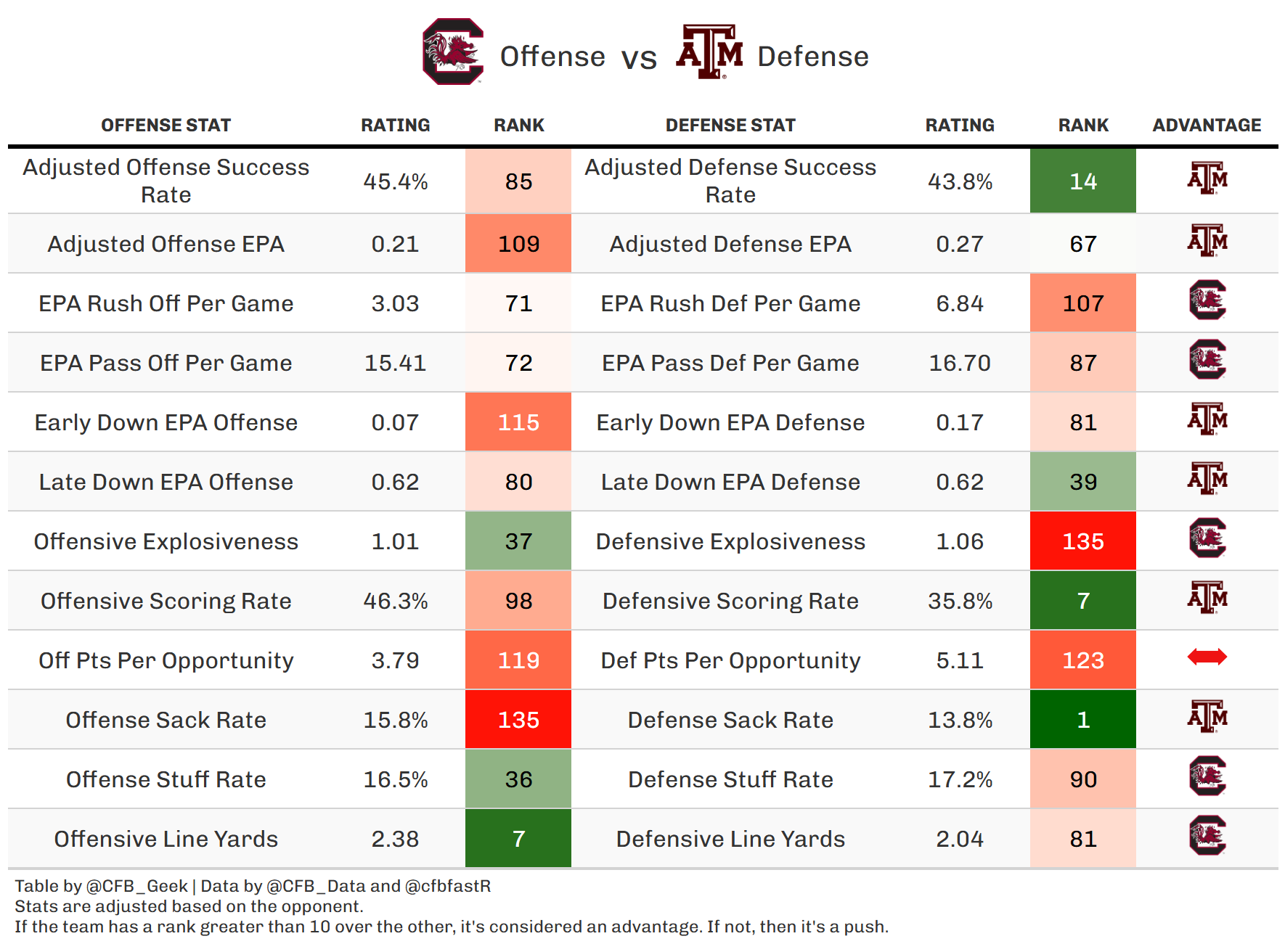Click the green rank 7 Offensive Line Yards cell
This screenshot has width=1285, height=952.
tap(518, 839)
